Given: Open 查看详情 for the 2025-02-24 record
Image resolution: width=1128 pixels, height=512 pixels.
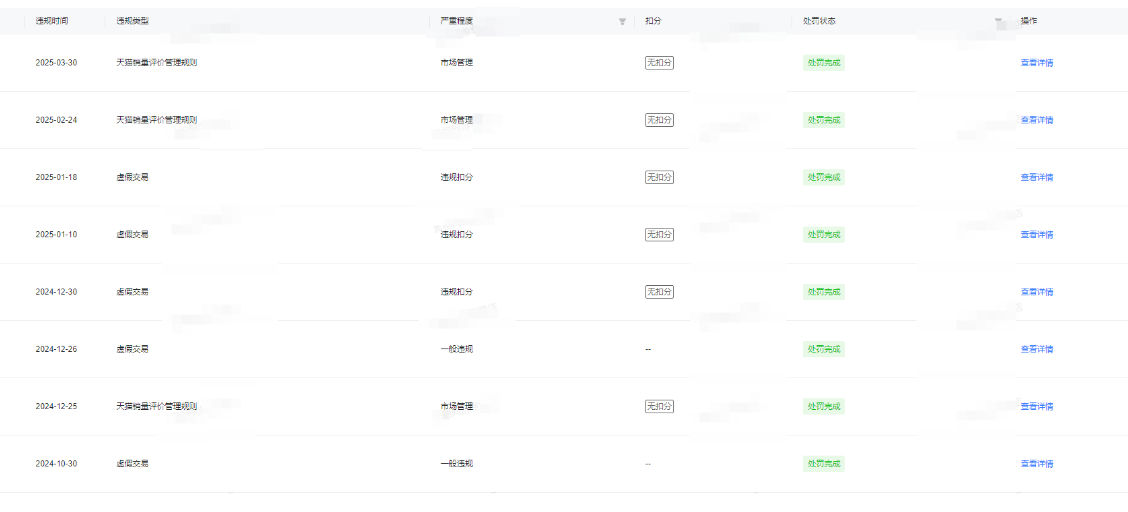Looking at the screenshot, I should point(1036,120).
